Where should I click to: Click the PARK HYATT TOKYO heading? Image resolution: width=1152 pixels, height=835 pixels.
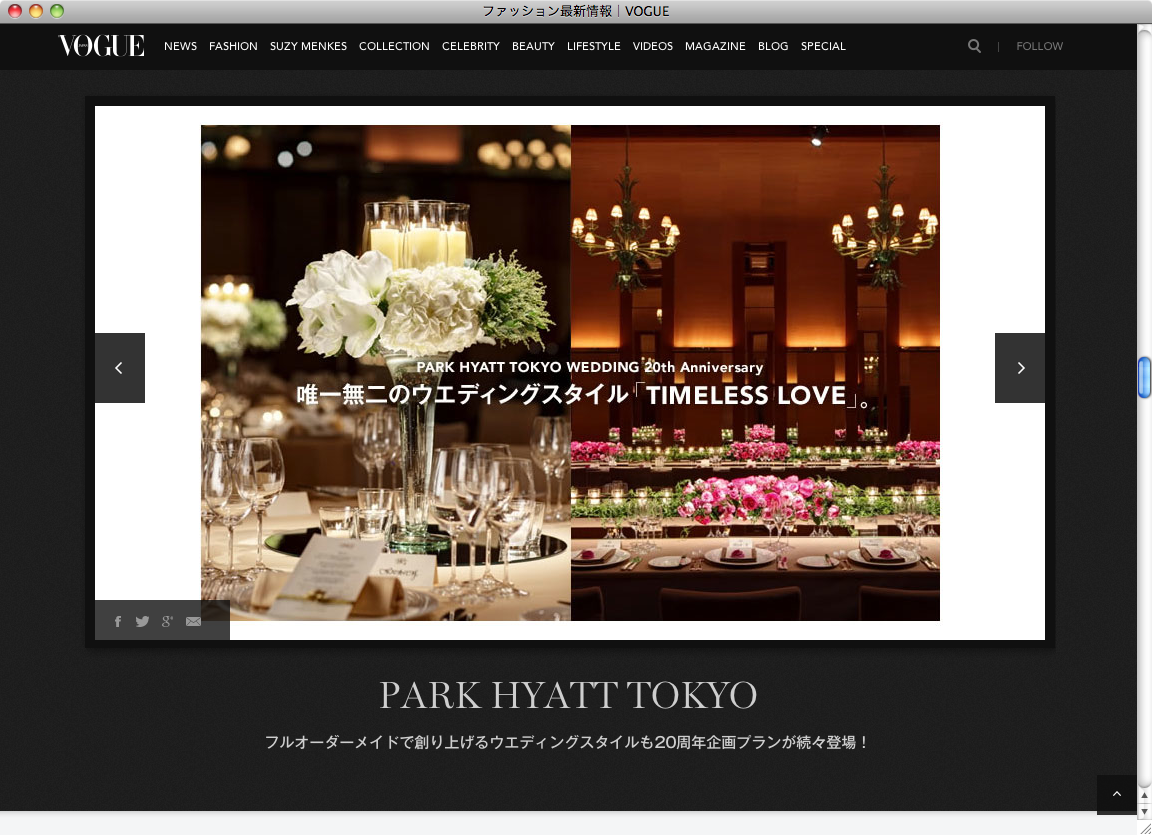568,695
